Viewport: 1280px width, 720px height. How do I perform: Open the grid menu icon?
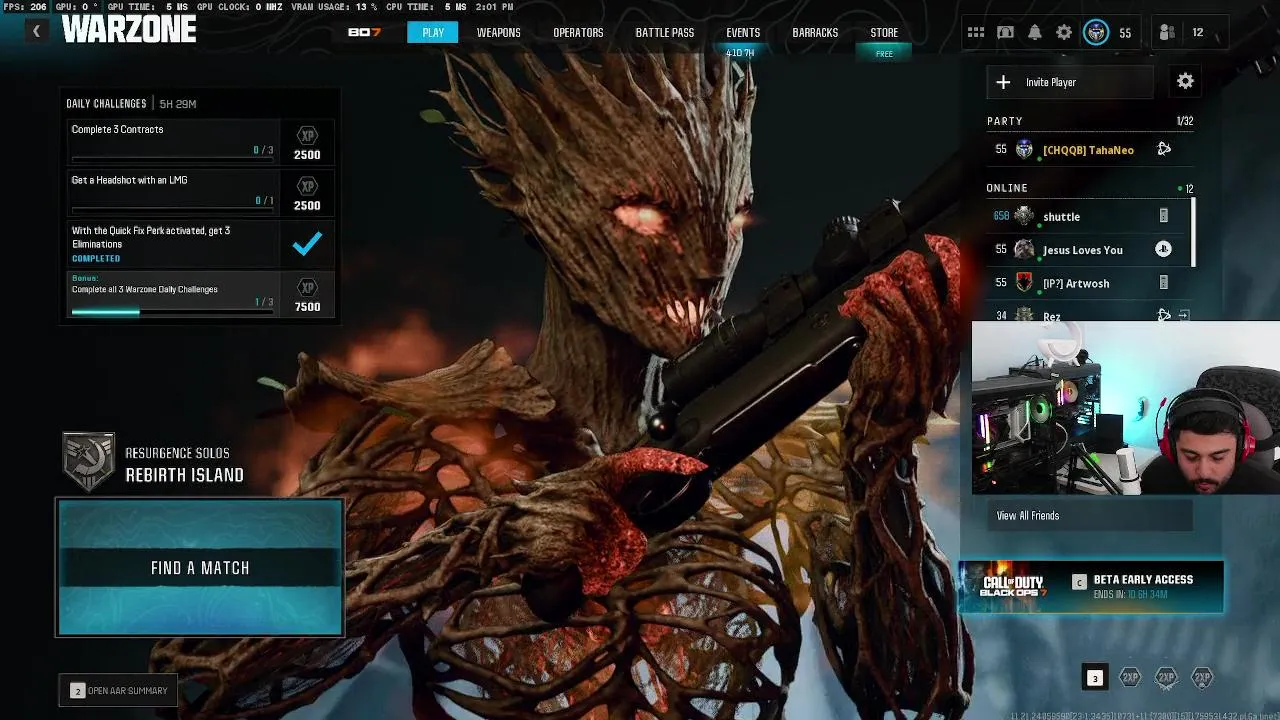point(976,32)
